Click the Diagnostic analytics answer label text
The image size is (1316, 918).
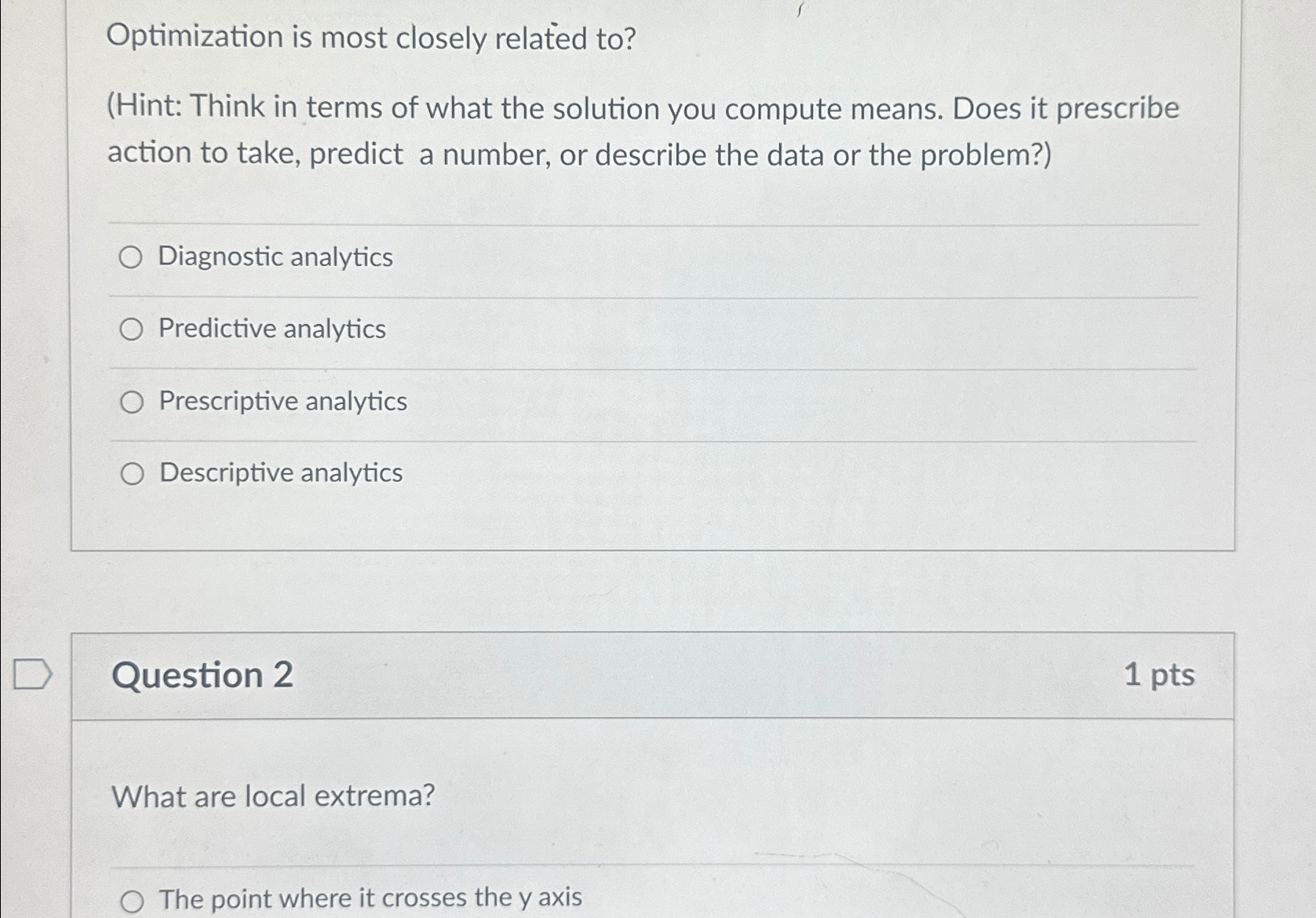tap(275, 257)
